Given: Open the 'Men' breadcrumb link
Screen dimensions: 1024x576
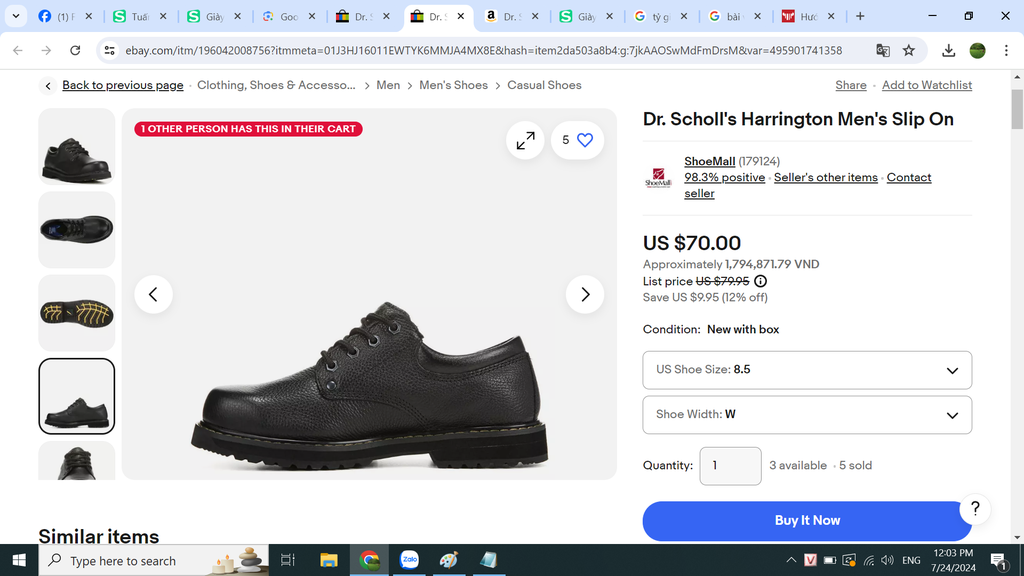Looking at the screenshot, I should tap(388, 86).
